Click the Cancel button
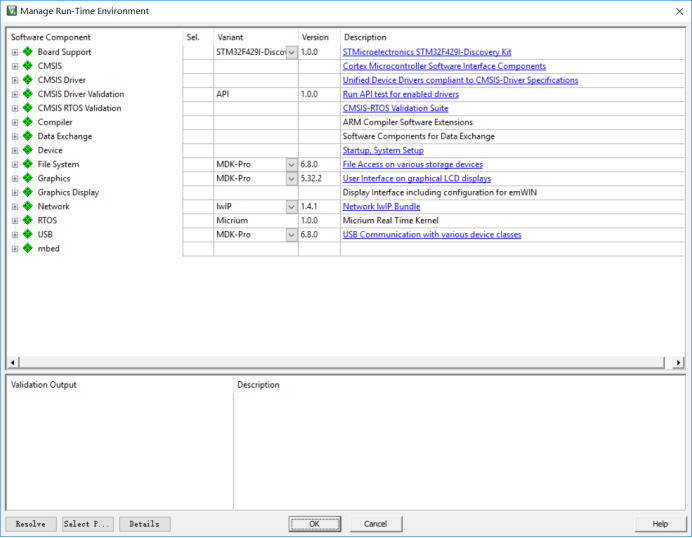The width and height of the screenshot is (692, 538). pyautogui.click(x=376, y=524)
